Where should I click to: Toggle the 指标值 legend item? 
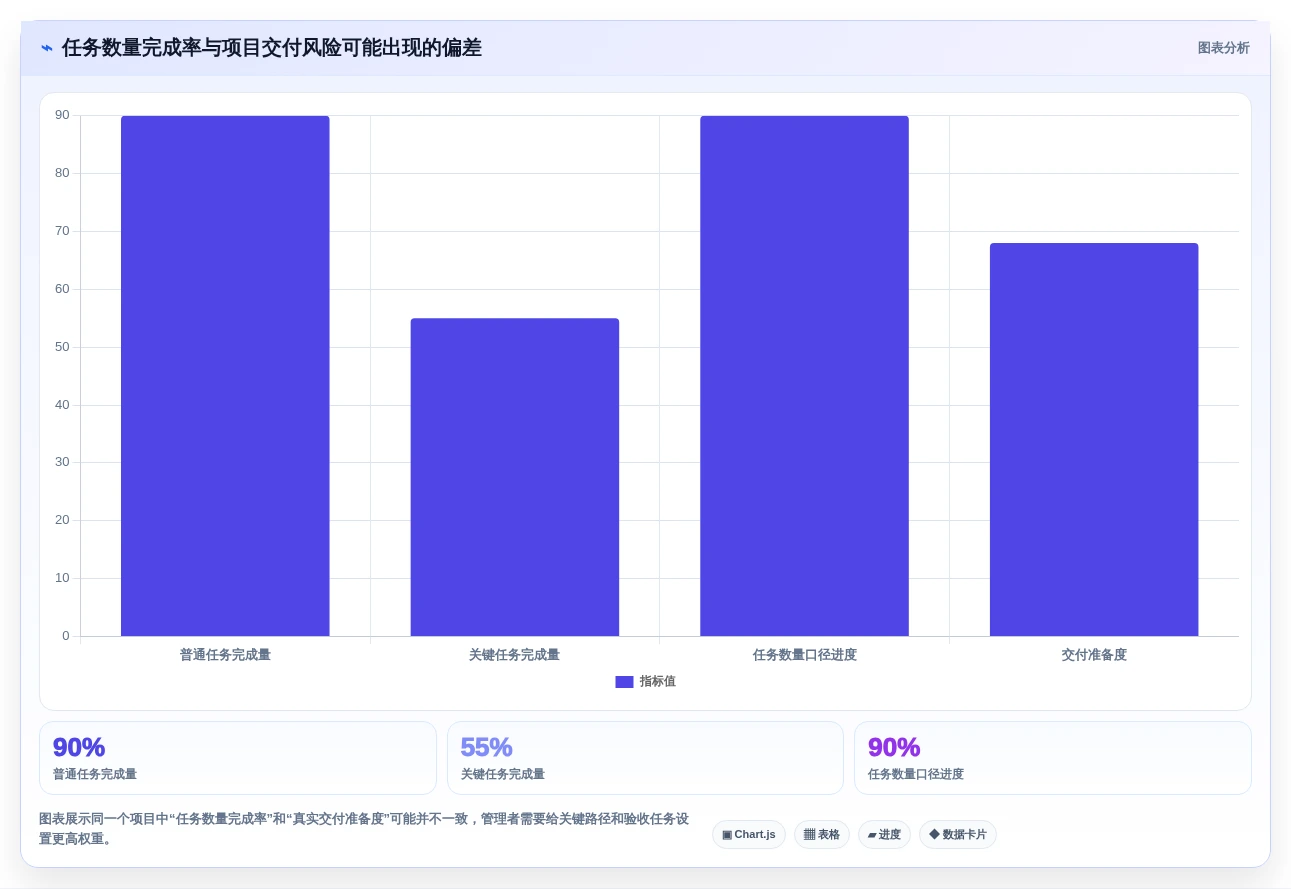coord(645,682)
